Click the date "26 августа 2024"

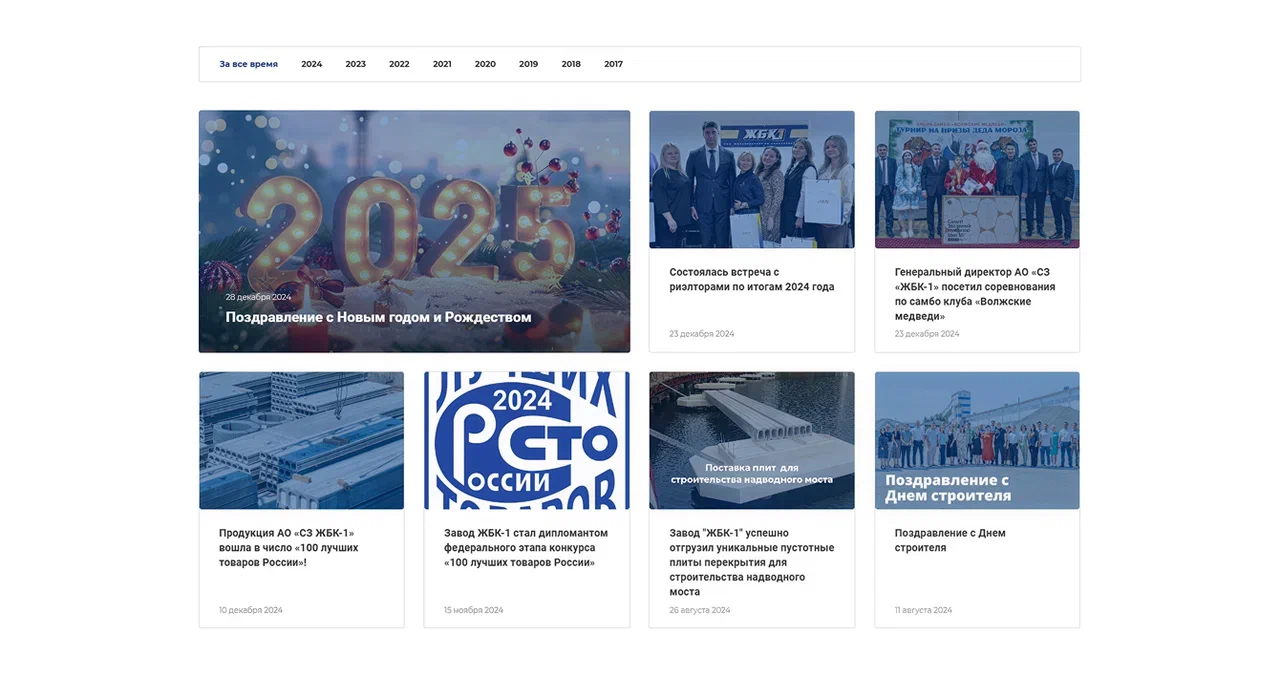point(700,610)
